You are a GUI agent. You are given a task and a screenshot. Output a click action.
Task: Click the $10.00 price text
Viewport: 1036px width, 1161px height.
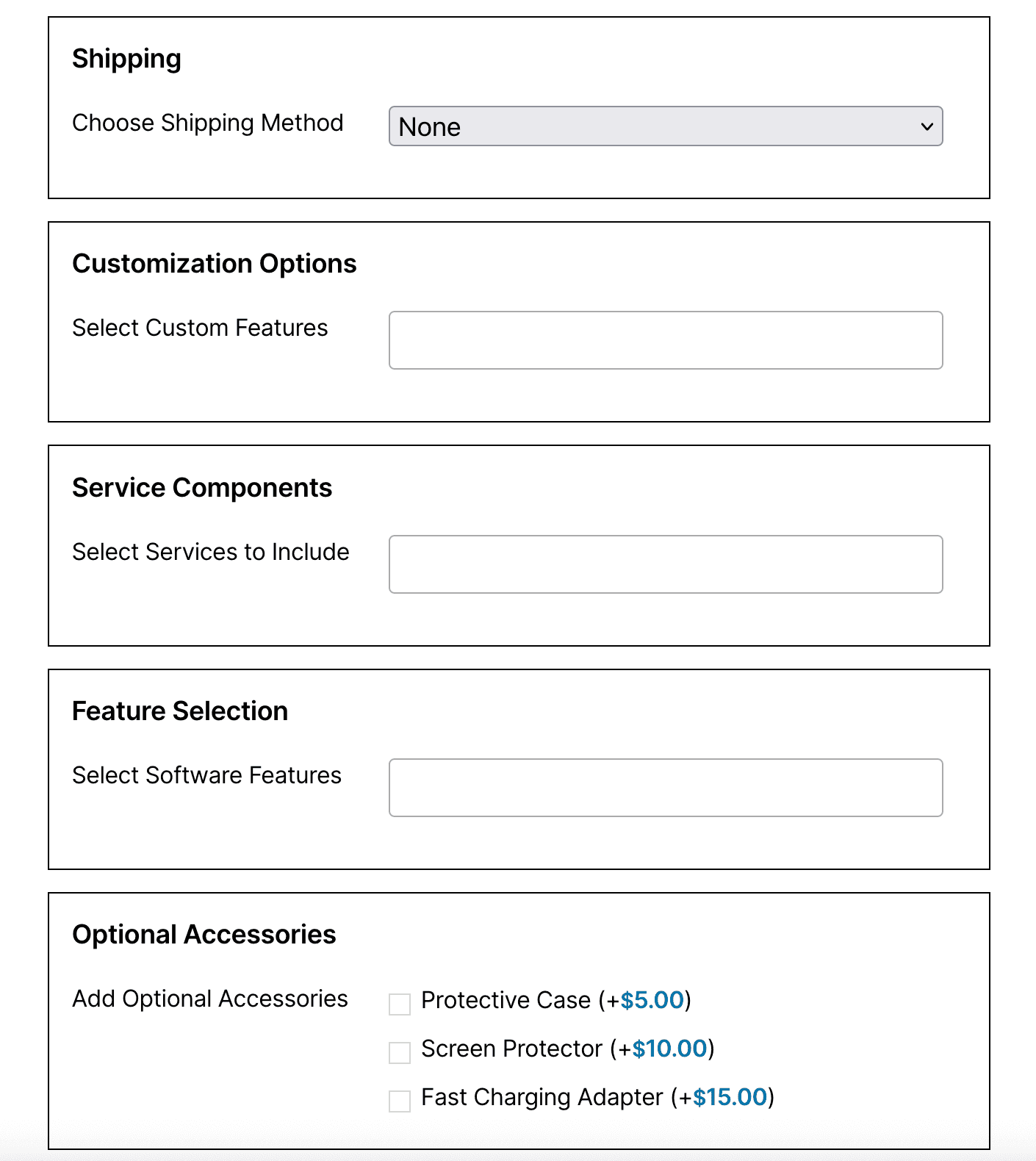tap(669, 1049)
